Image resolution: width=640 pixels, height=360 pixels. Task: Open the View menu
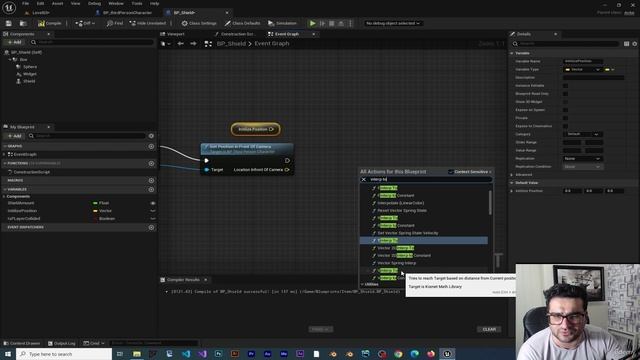tap(76, 3)
